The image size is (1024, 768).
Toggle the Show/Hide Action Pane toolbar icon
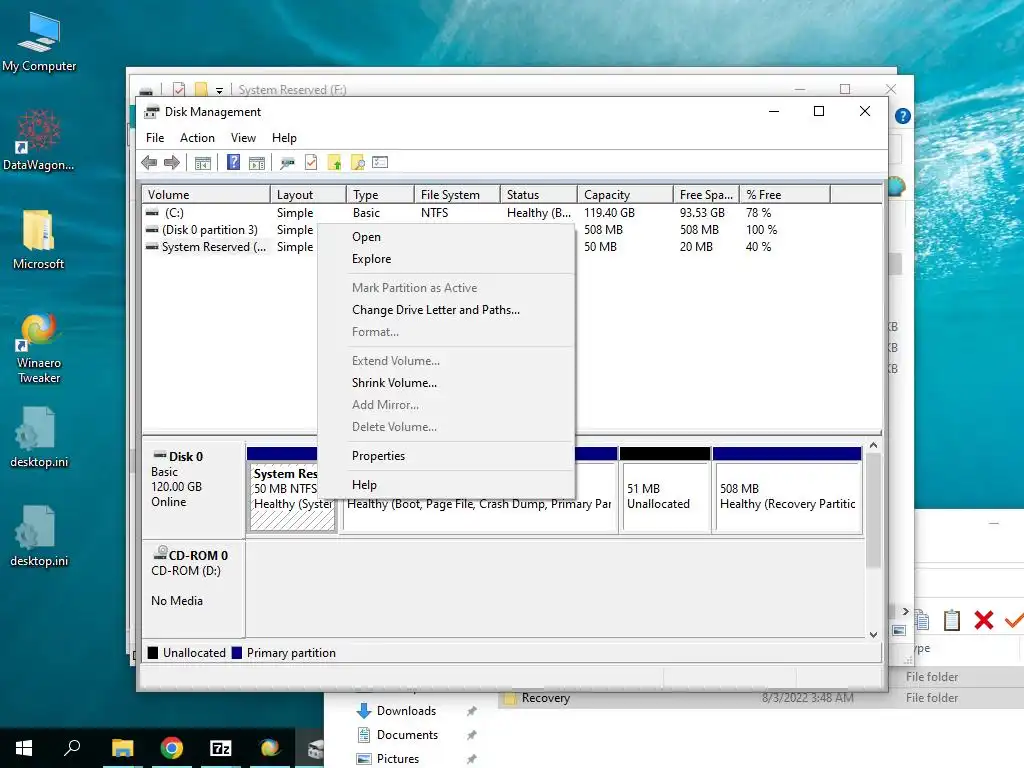click(257, 163)
